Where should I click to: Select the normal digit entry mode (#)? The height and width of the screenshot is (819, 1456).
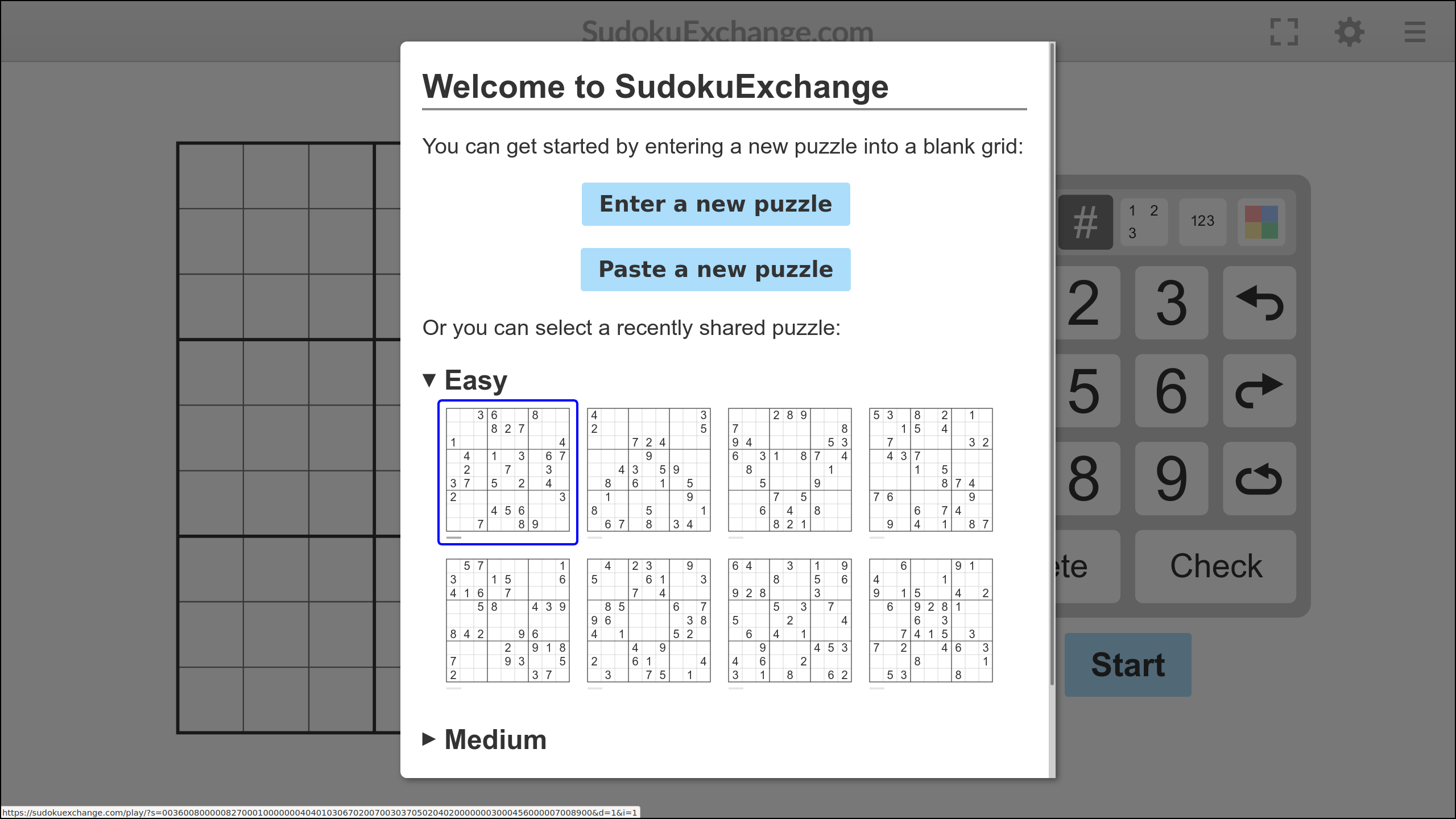pyautogui.click(x=1085, y=222)
